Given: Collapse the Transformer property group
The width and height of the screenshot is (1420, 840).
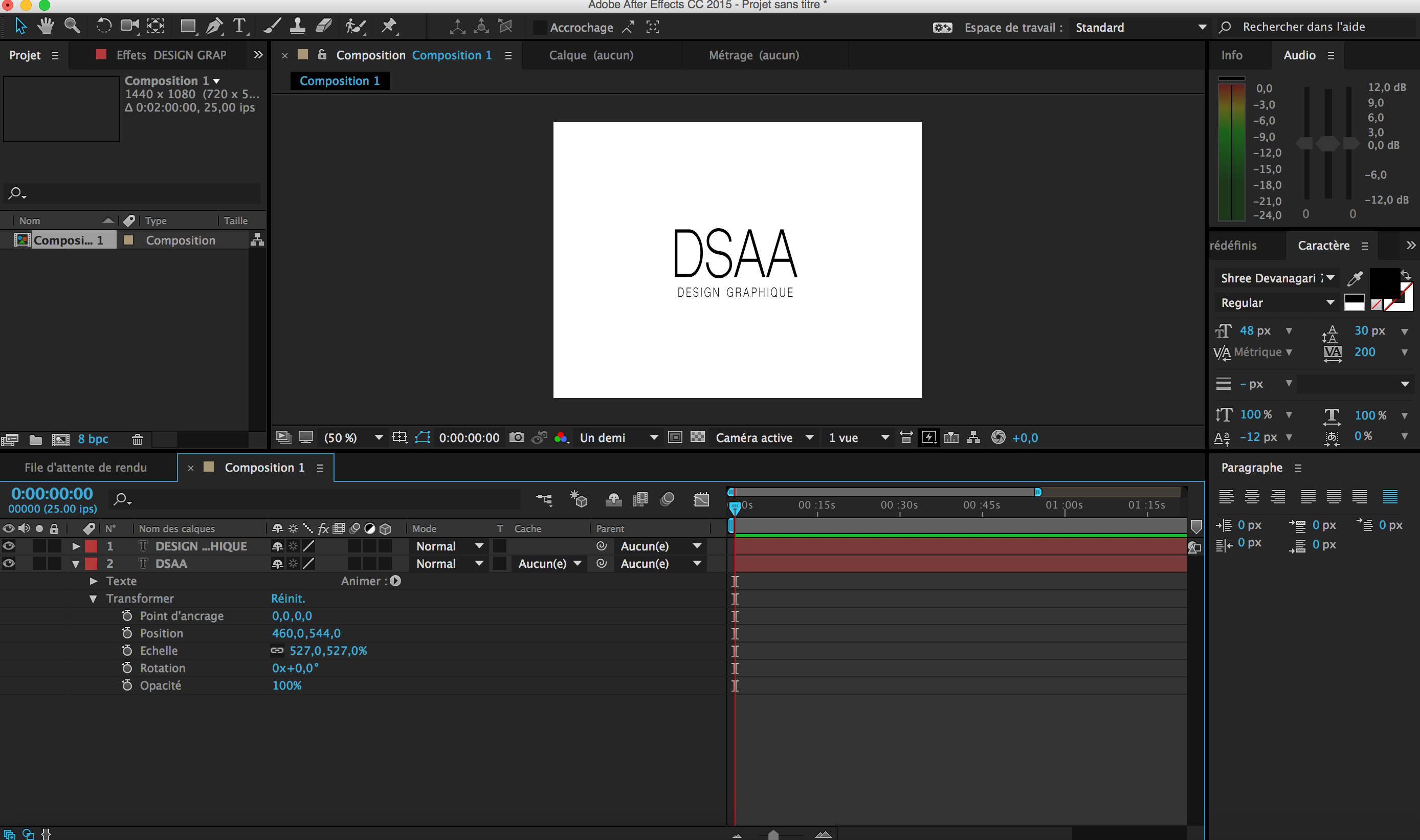Looking at the screenshot, I should pyautogui.click(x=93, y=599).
